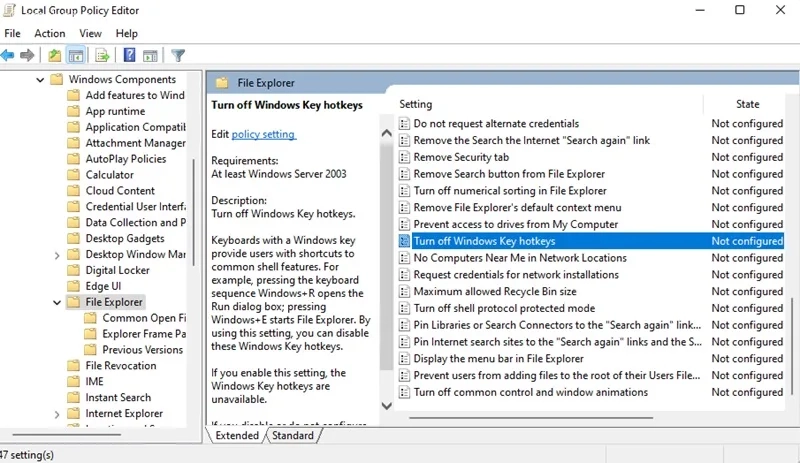Click policy icon beside Do not request alternate credentials
Image resolution: width=800 pixels, height=463 pixels.
tap(404, 124)
